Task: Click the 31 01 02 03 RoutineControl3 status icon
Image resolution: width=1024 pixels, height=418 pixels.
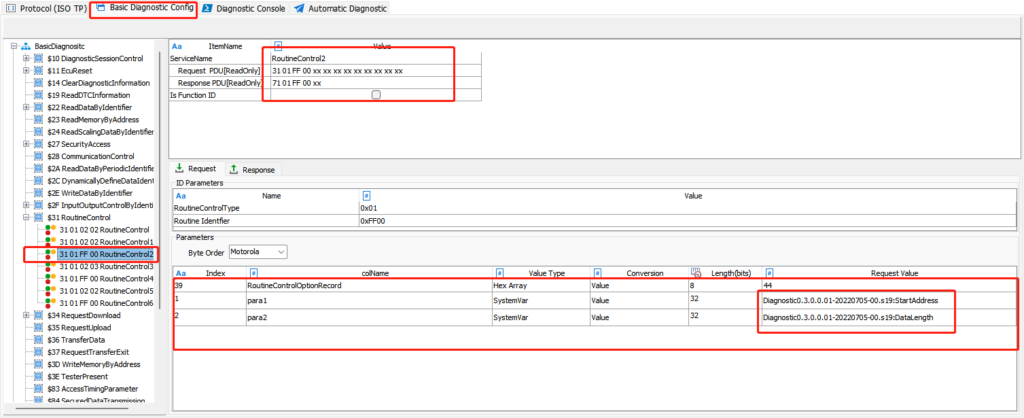Action: 49,267
